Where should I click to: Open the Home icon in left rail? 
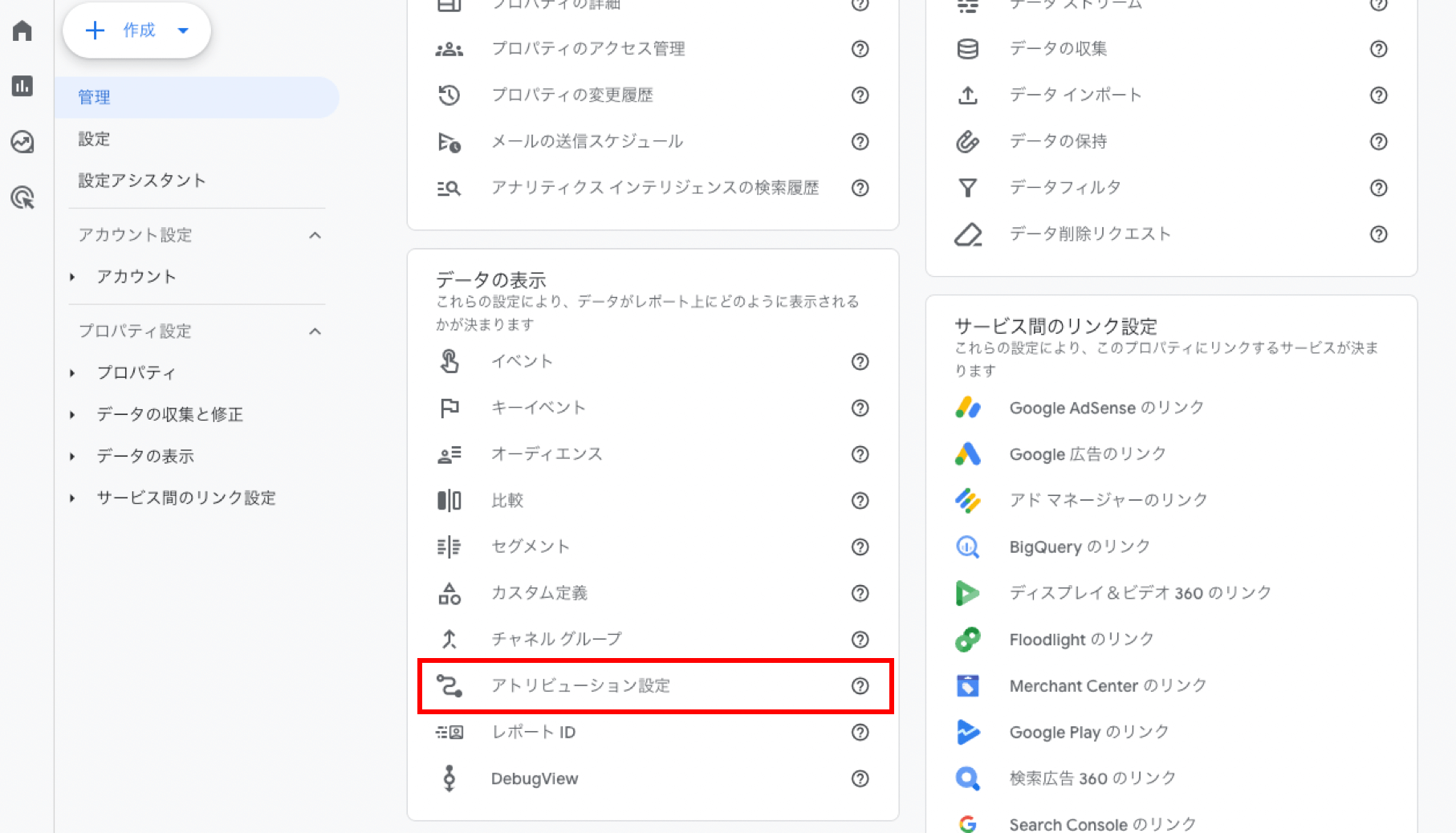(22, 30)
